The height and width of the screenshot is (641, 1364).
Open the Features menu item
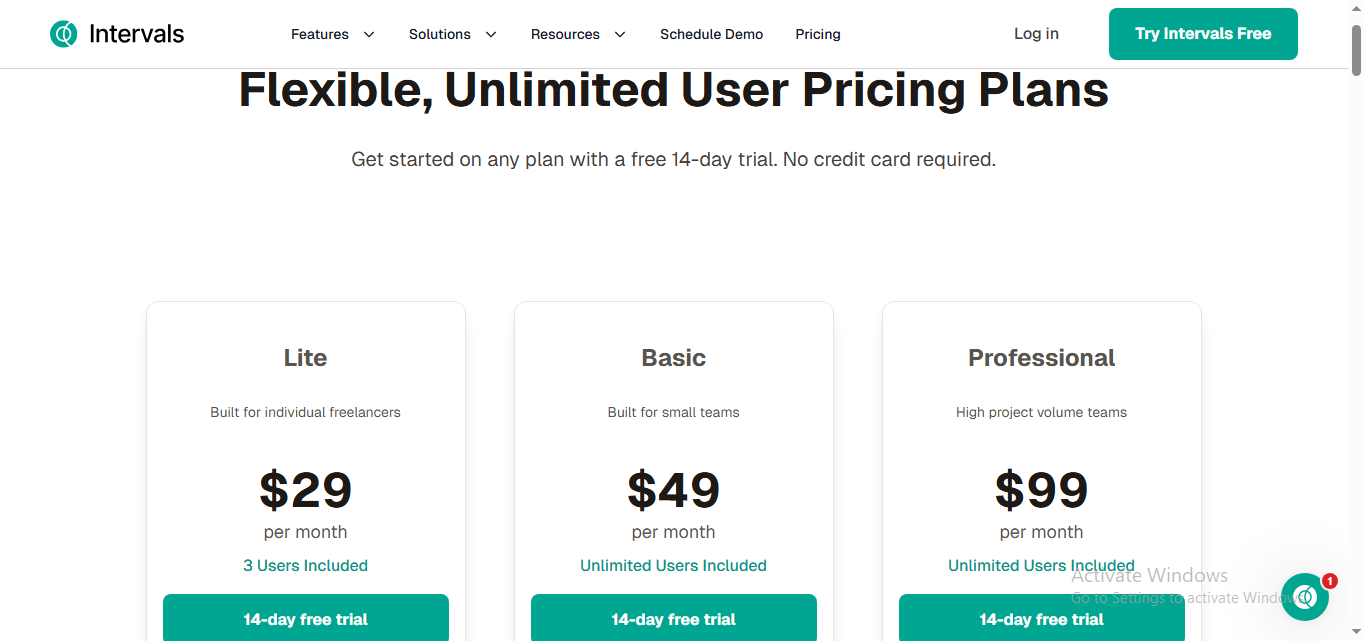click(x=320, y=34)
